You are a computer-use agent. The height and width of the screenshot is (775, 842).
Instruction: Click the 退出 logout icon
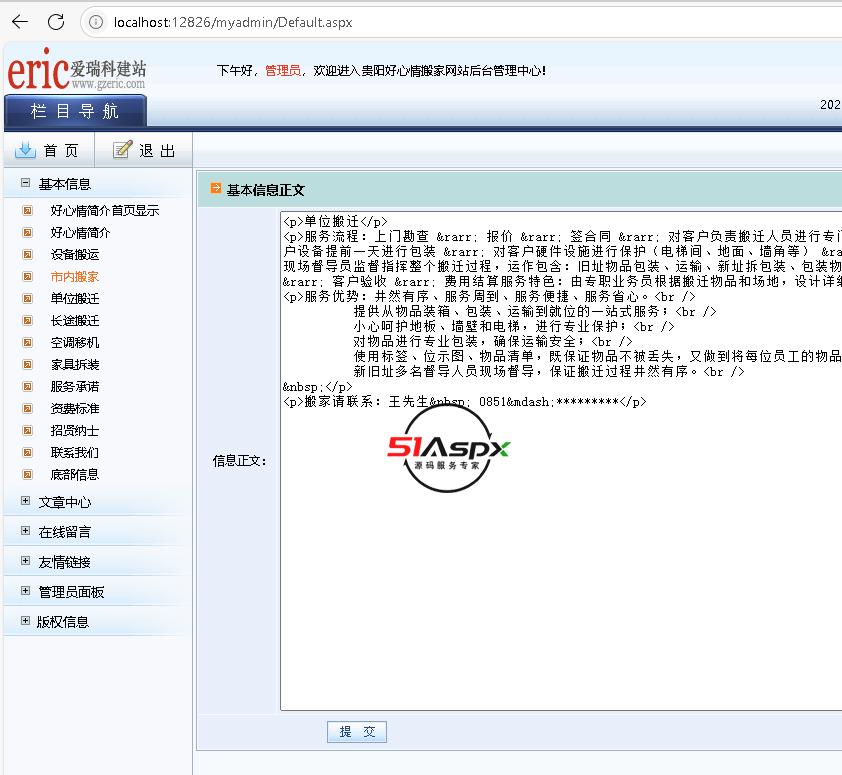(x=122, y=150)
